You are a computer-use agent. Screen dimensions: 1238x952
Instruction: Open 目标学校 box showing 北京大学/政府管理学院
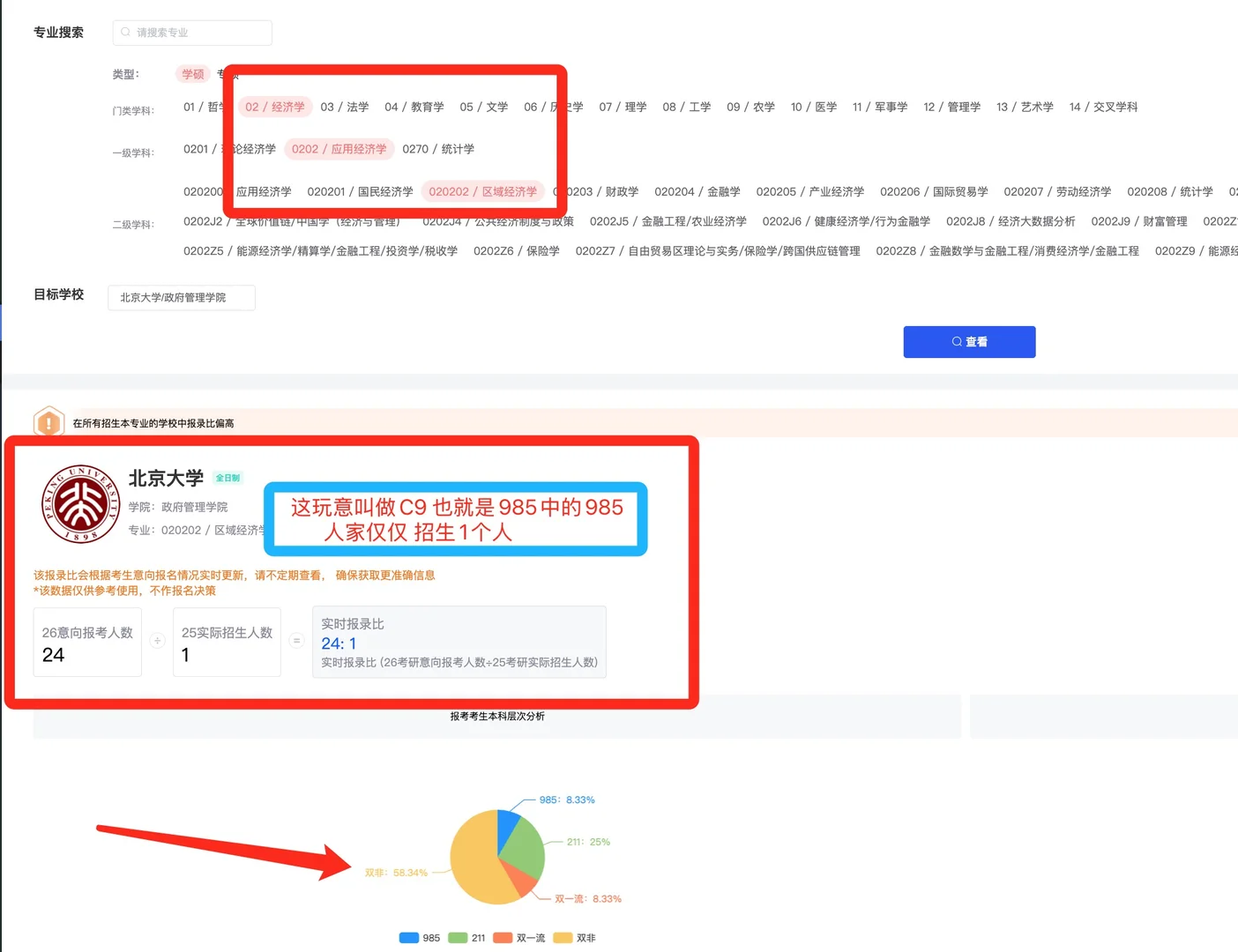click(182, 298)
